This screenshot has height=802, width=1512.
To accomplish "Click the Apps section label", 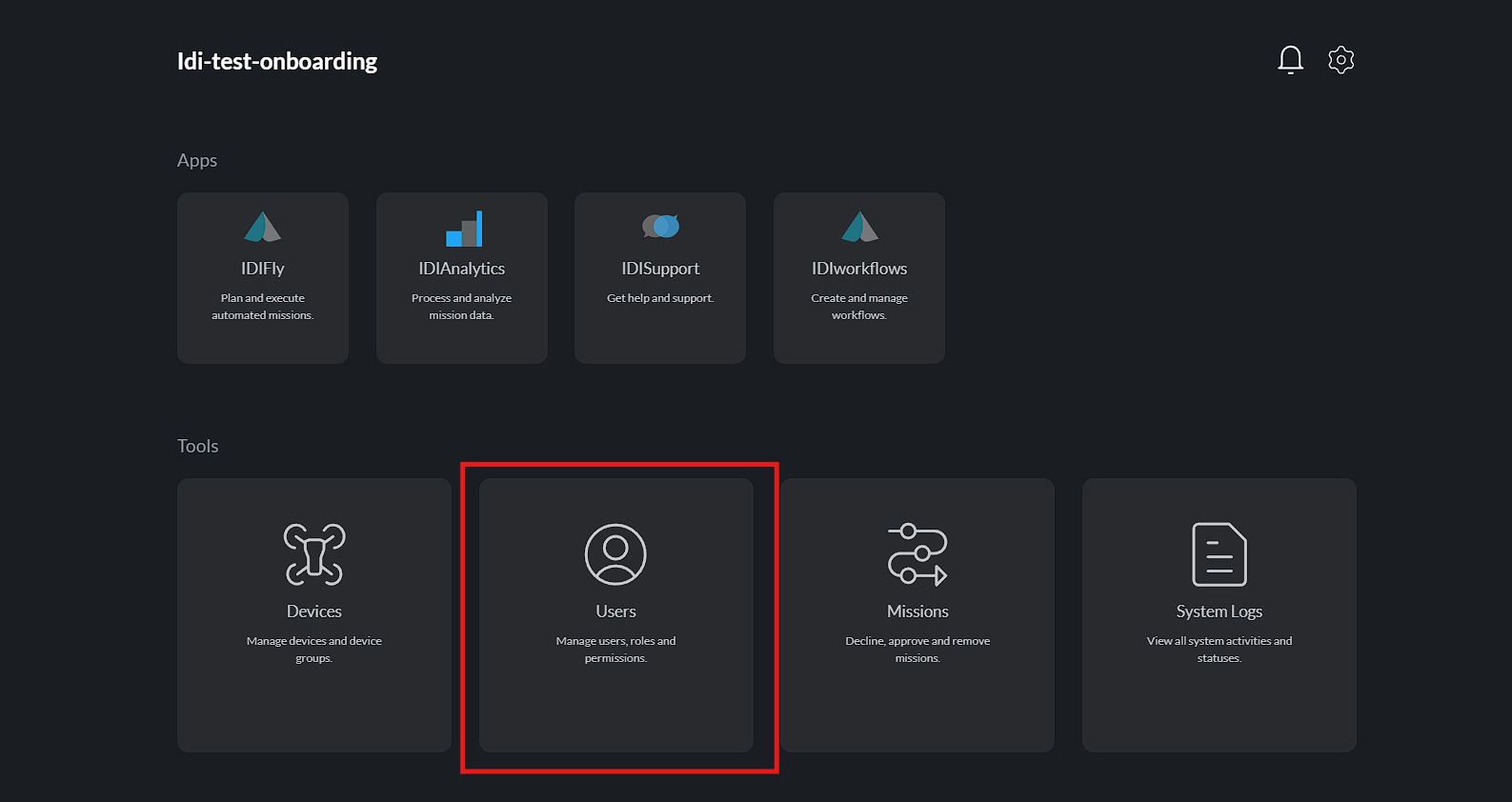I will pos(197,161).
